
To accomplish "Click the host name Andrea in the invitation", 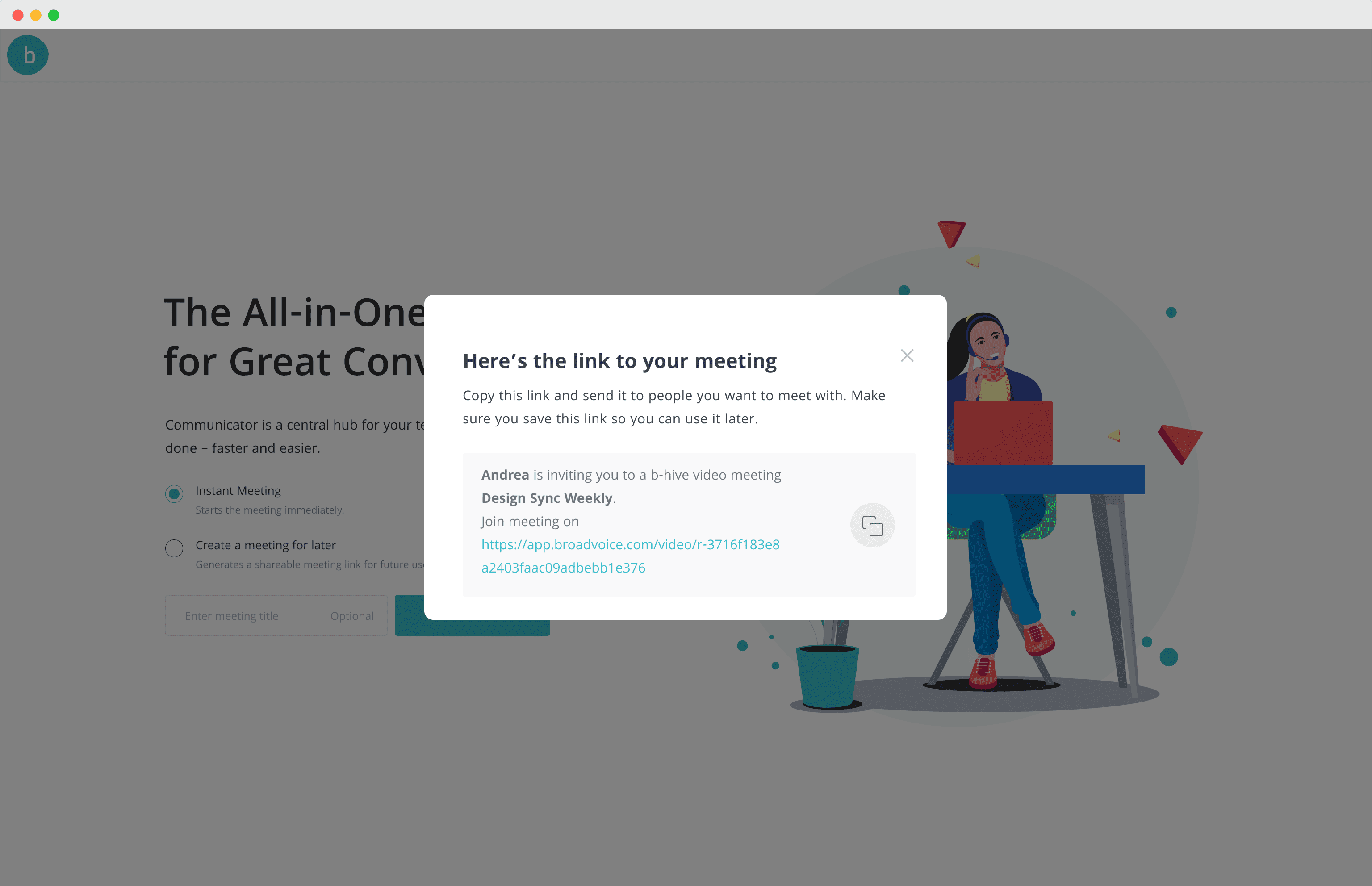I will coord(505,475).
